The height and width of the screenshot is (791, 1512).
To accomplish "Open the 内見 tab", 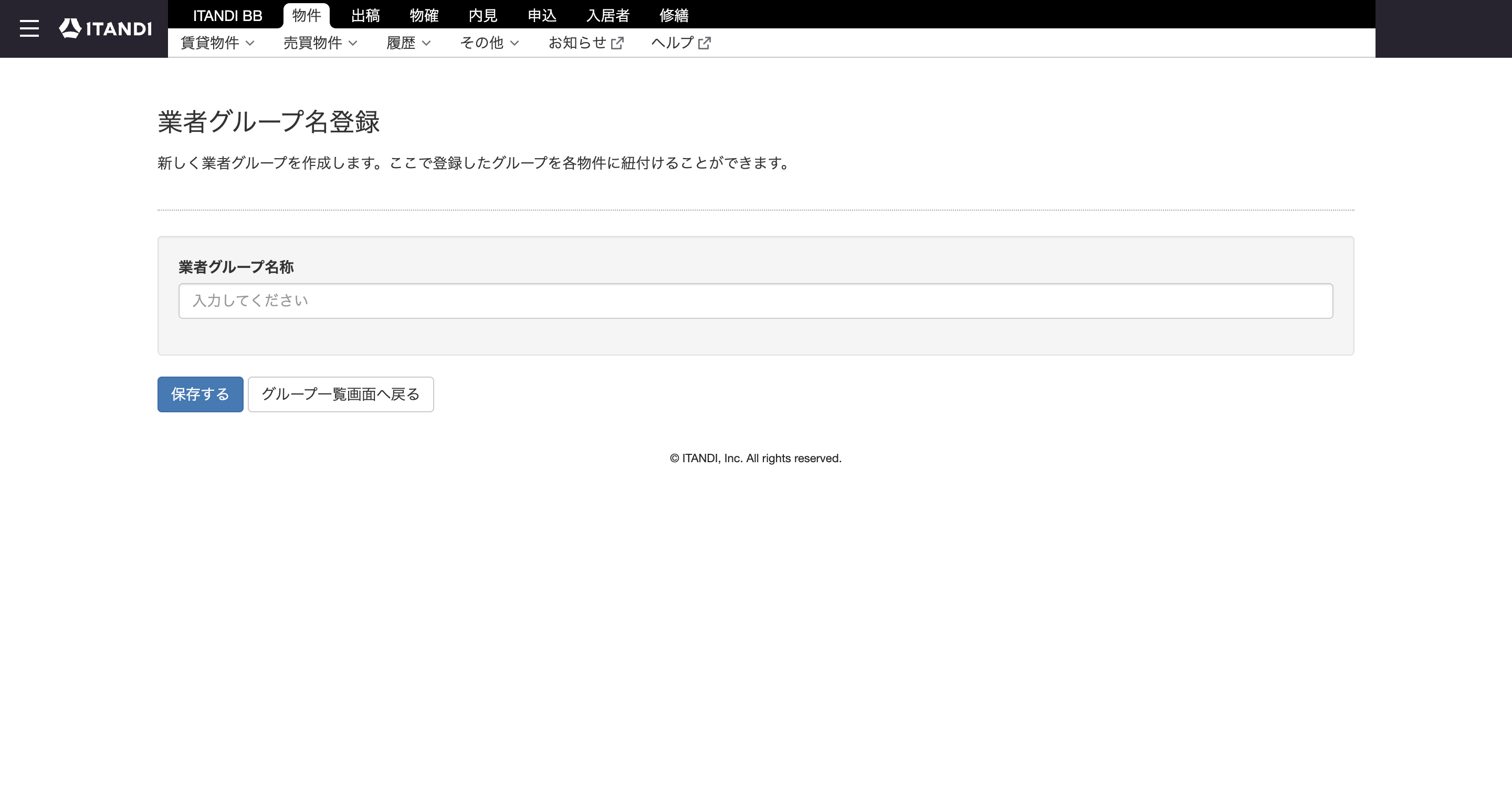I will coord(483,15).
